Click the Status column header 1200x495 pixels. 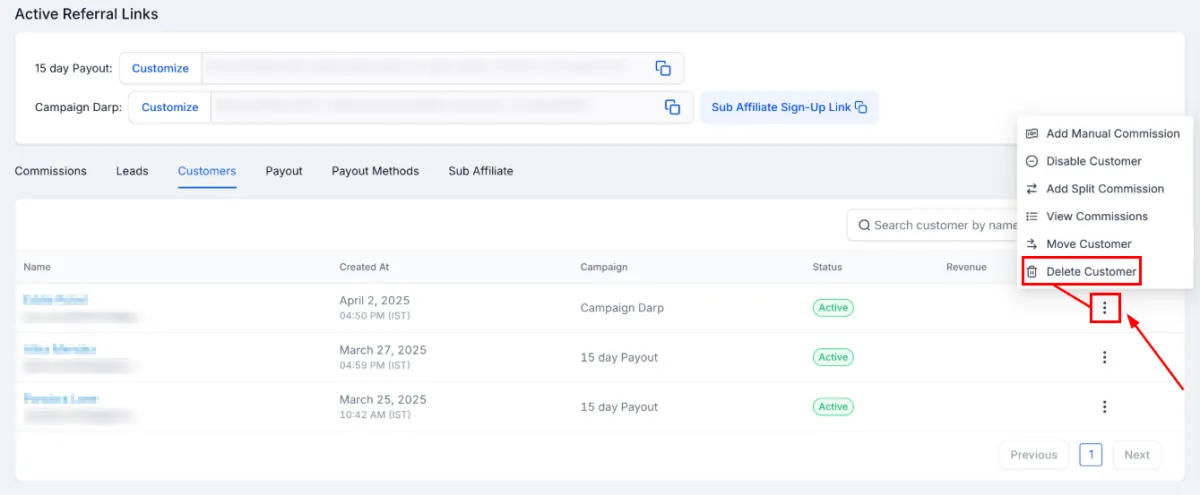tap(827, 267)
